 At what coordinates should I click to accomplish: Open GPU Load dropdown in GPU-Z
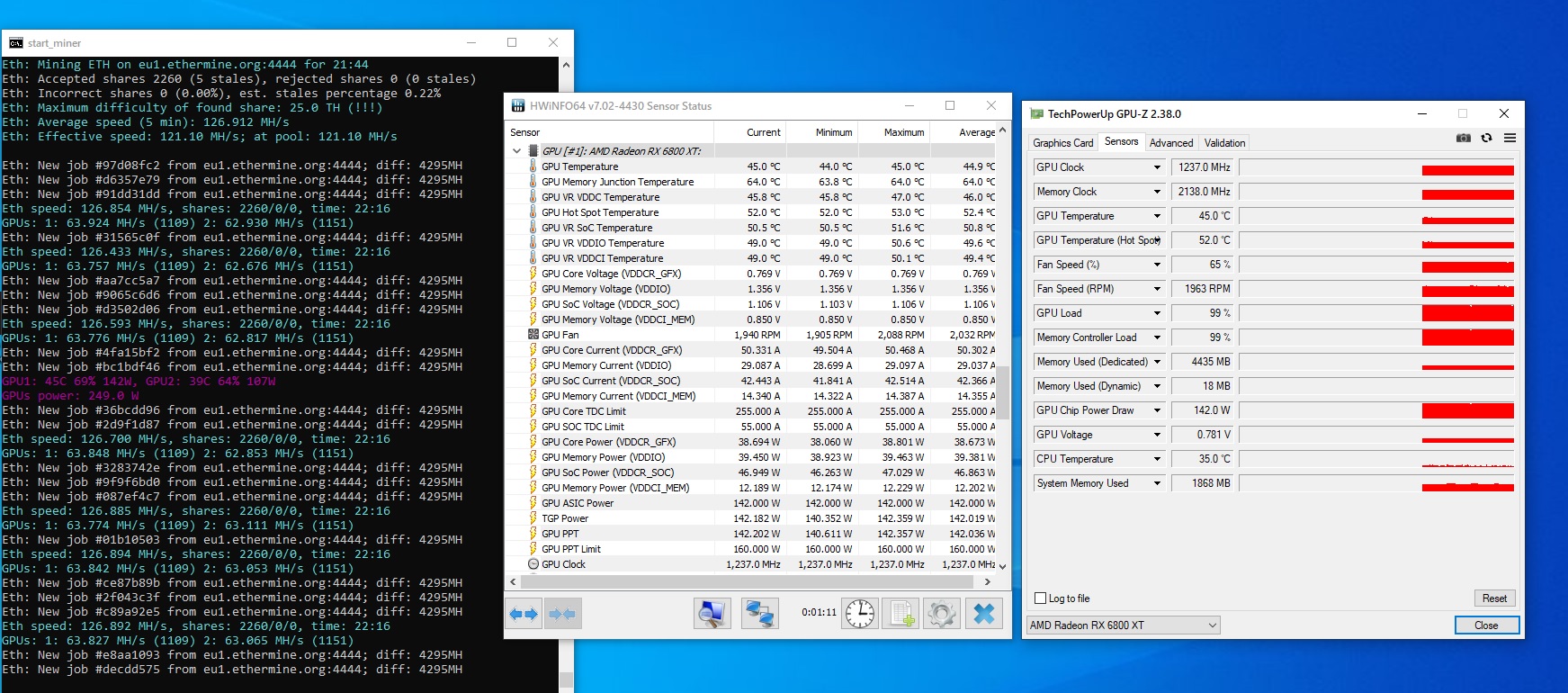pos(1157,313)
